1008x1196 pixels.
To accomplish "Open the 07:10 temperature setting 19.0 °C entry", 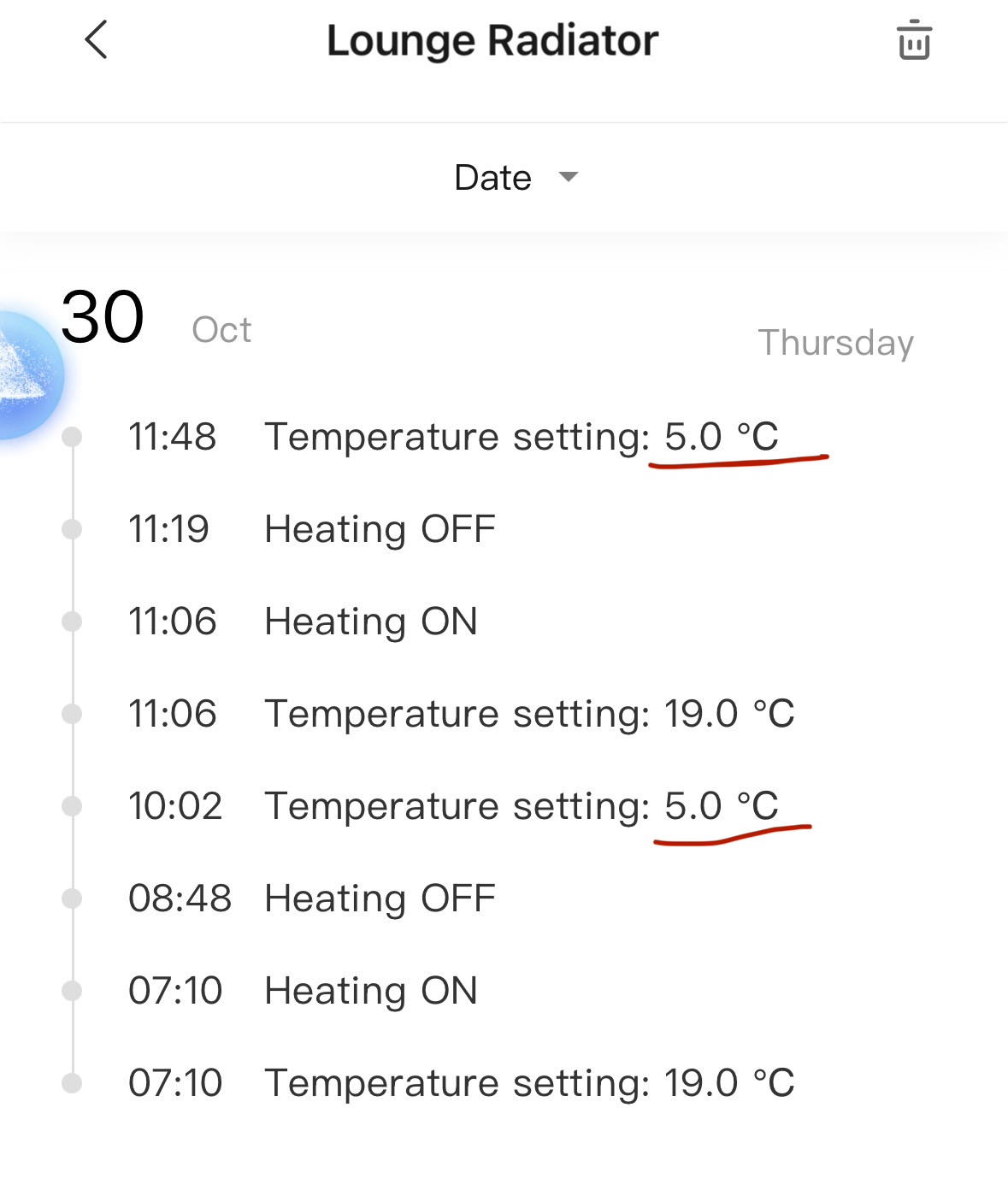I will [529, 1083].
